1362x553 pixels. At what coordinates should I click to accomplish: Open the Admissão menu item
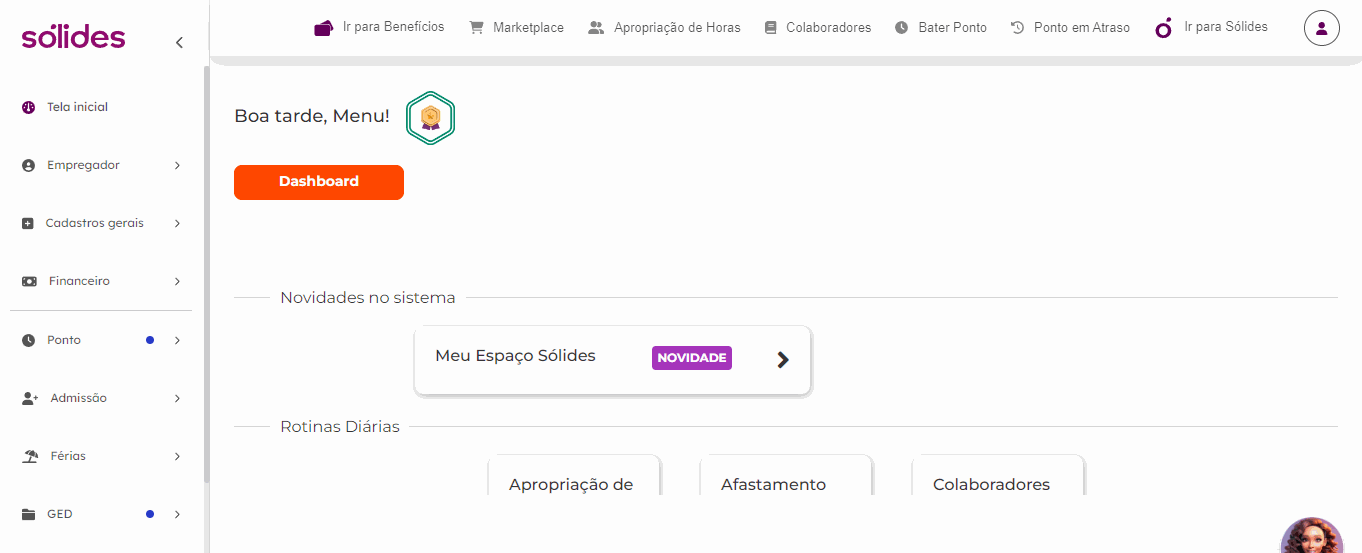pos(78,398)
